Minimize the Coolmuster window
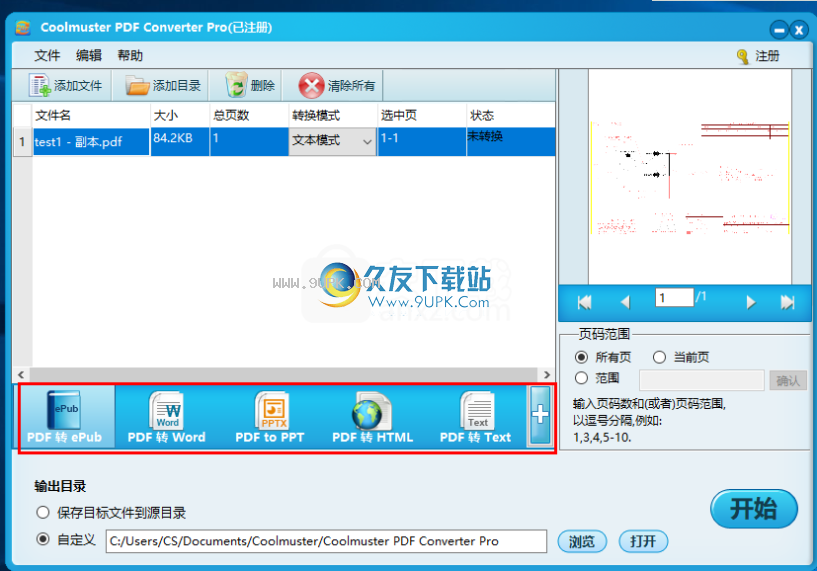Screen dimensions: 817x571 (x=779, y=30)
